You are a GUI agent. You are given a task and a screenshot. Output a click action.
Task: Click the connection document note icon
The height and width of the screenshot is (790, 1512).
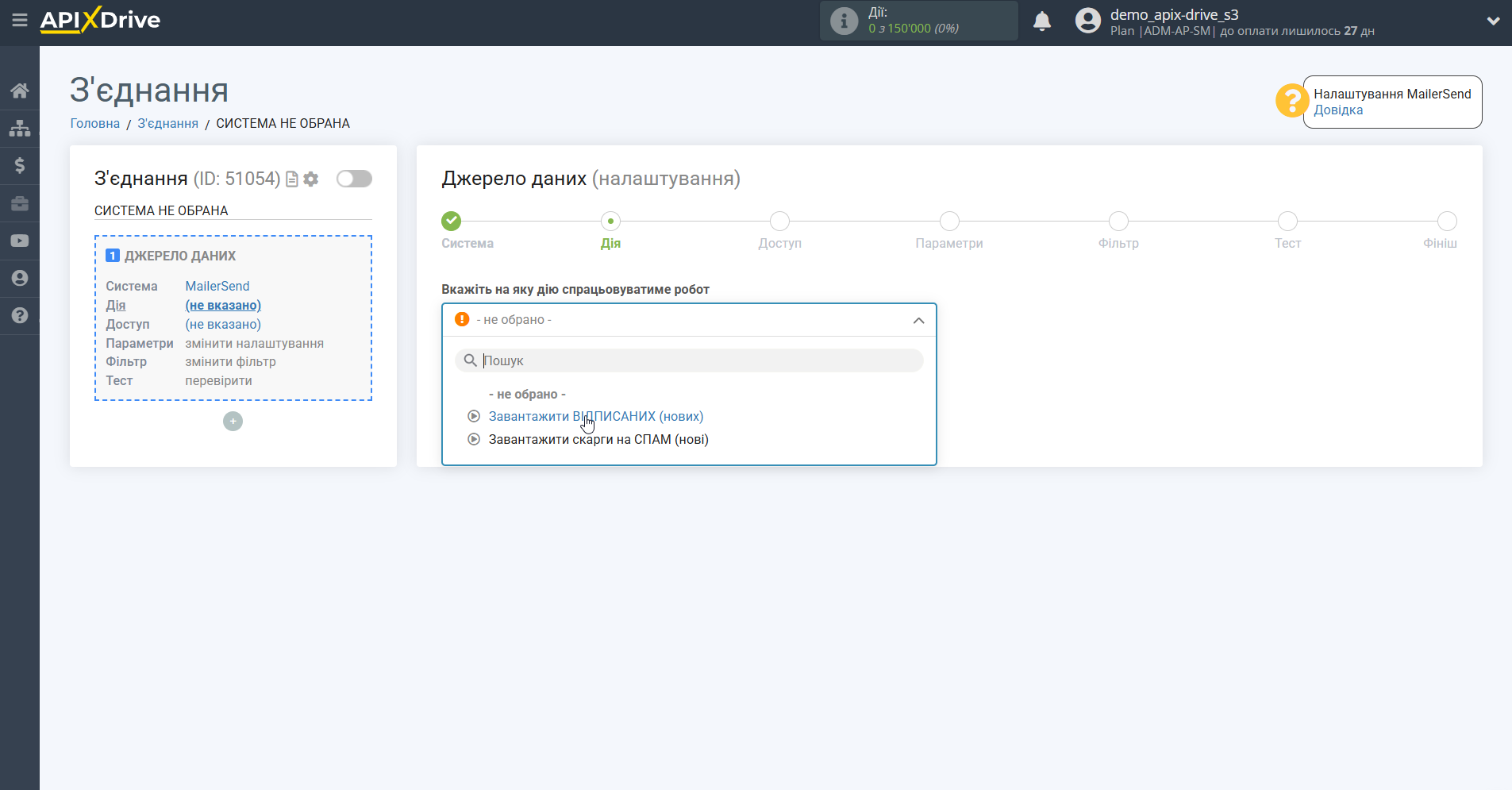pyautogui.click(x=292, y=179)
